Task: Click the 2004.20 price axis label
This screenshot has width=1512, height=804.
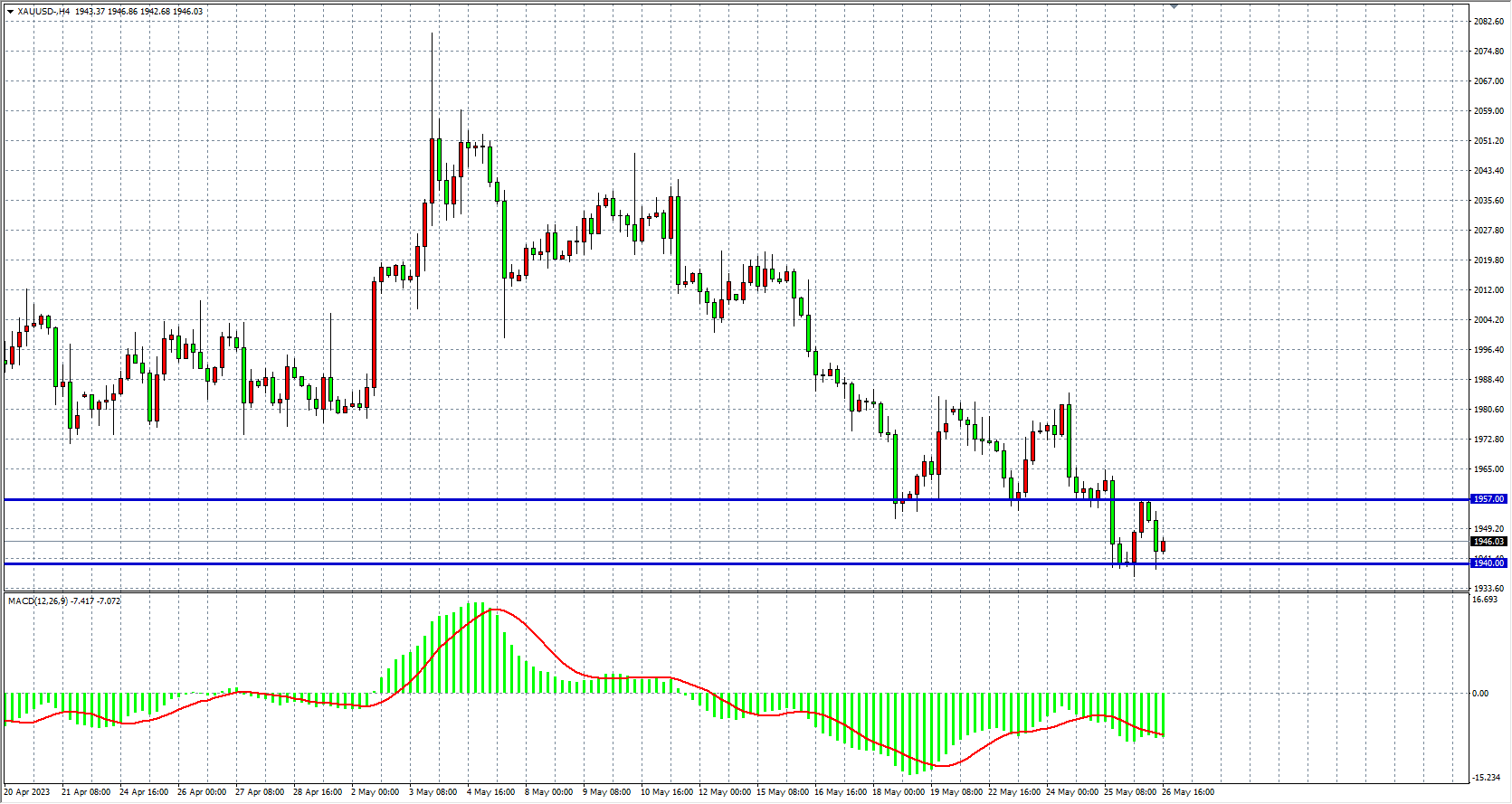Action: [1488, 320]
